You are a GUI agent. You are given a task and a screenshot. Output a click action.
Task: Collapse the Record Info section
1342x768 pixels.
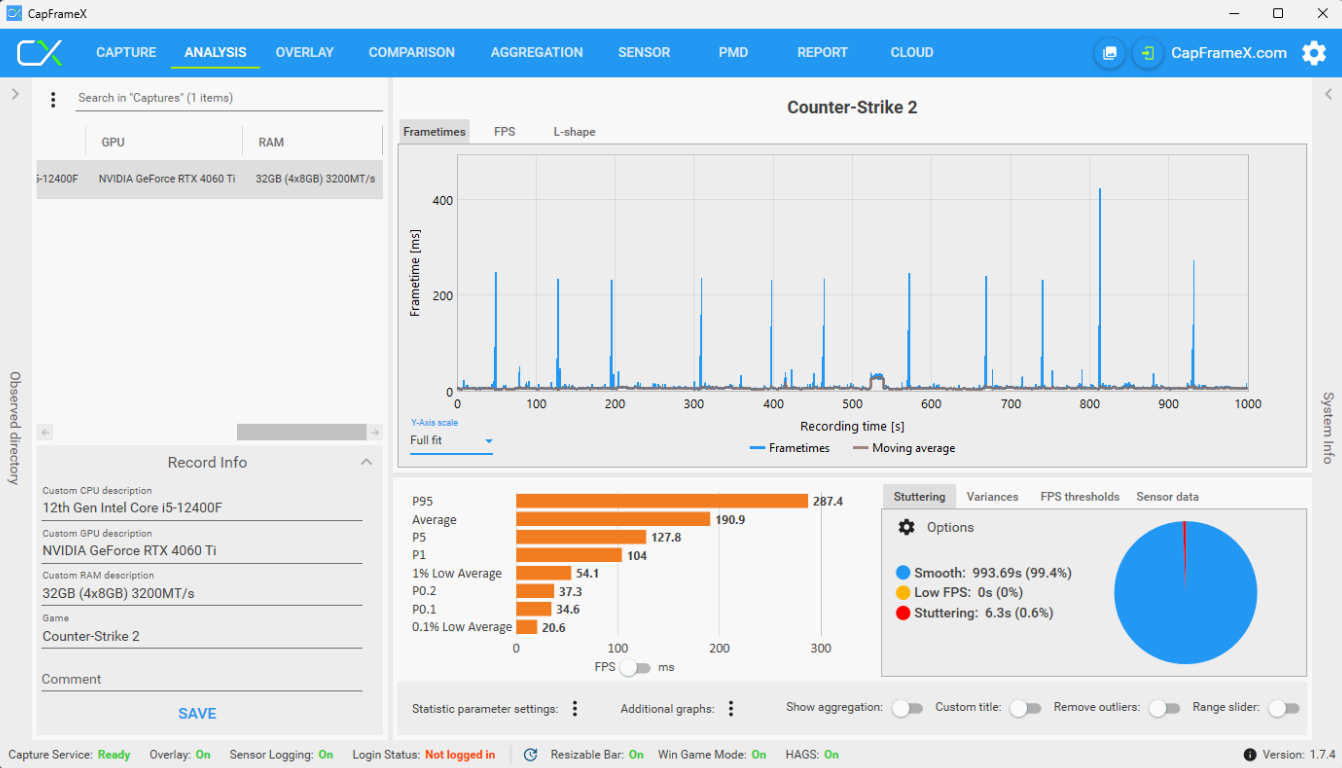[x=366, y=462]
